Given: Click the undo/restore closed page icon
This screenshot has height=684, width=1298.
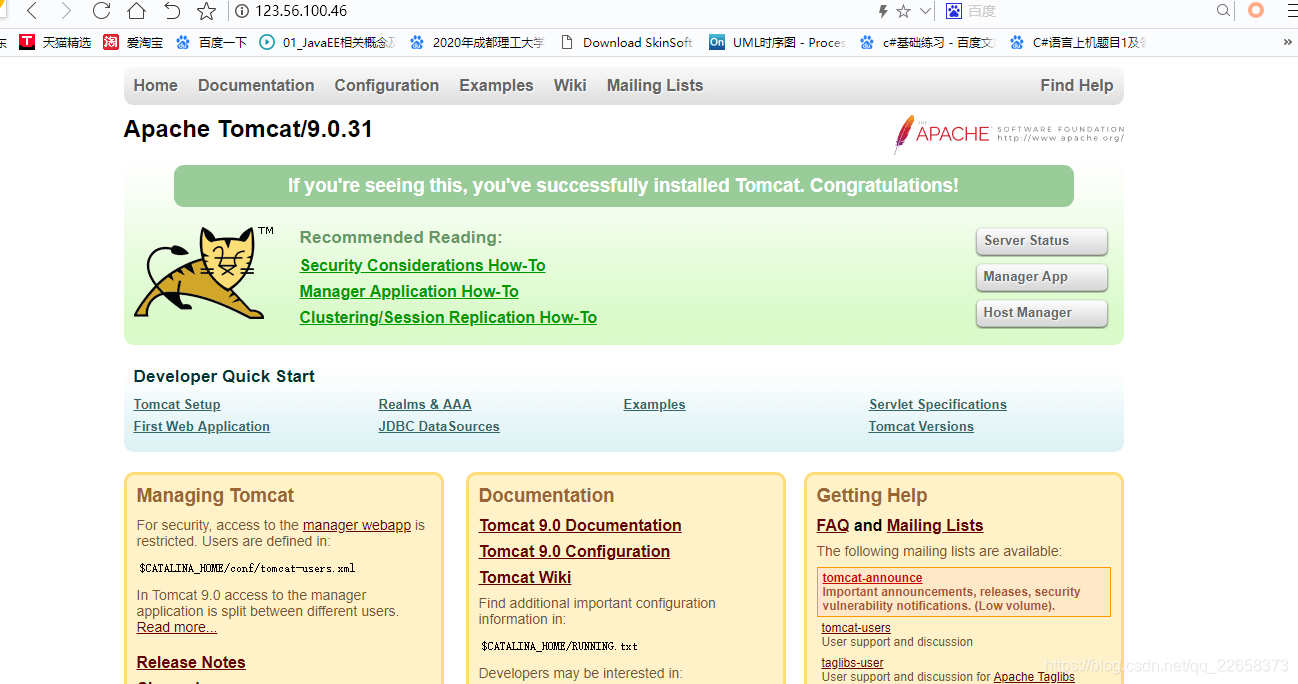Looking at the screenshot, I should (x=172, y=11).
